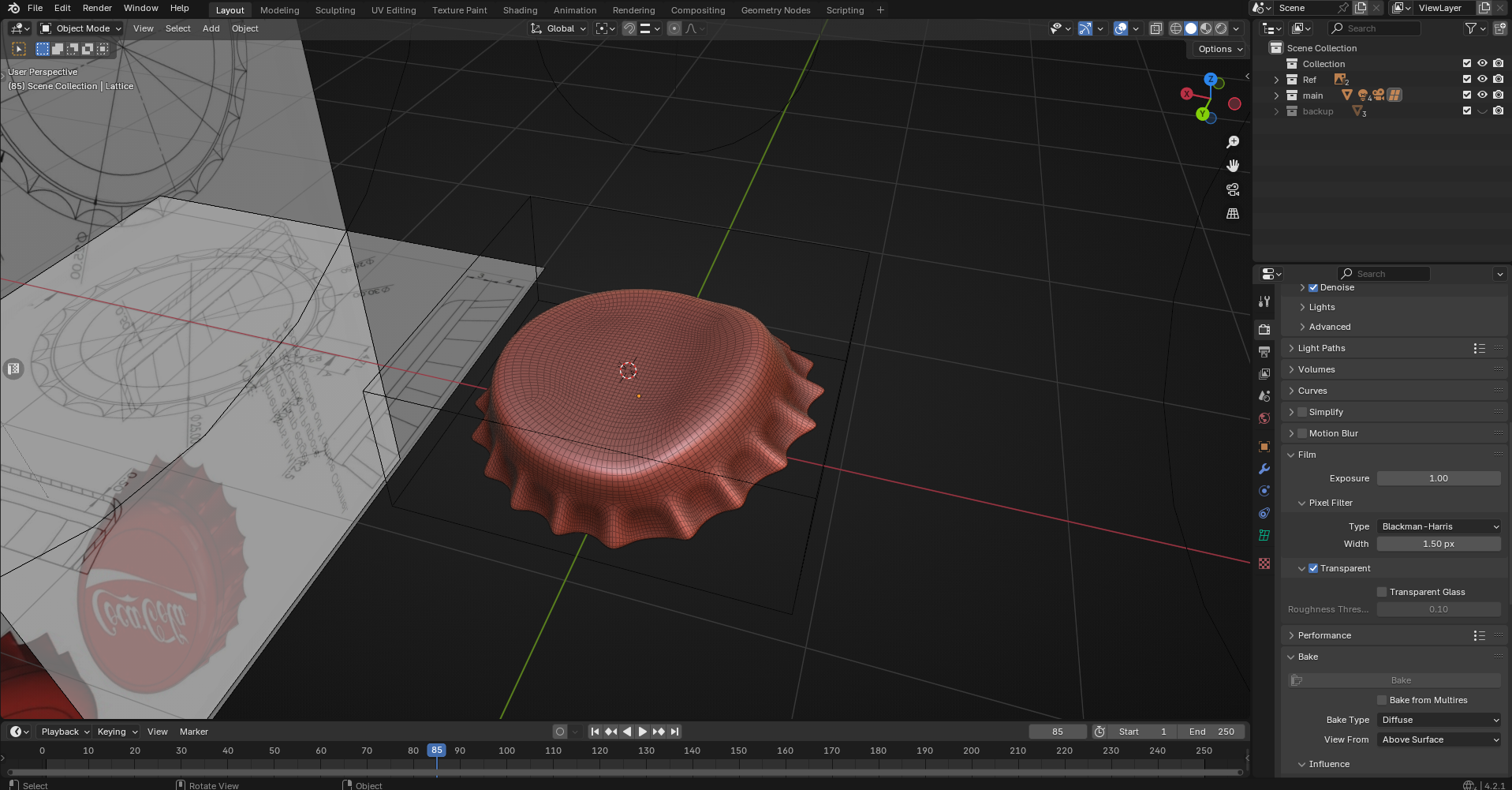This screenshot has height=790, width=1512.
Task: Open the Object Constraints properties tab
Action: click(x=1264, y=513)
